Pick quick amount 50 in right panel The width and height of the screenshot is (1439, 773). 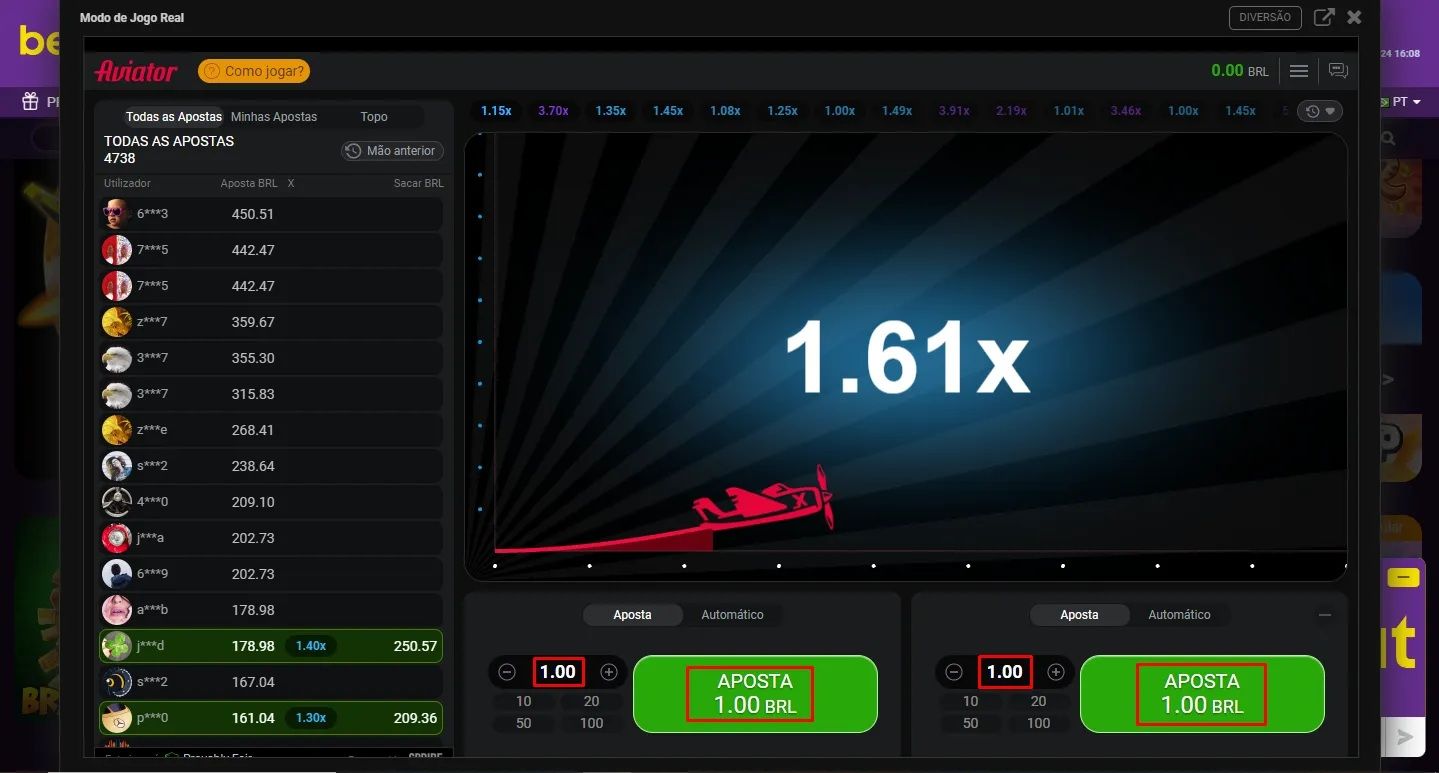970,723
